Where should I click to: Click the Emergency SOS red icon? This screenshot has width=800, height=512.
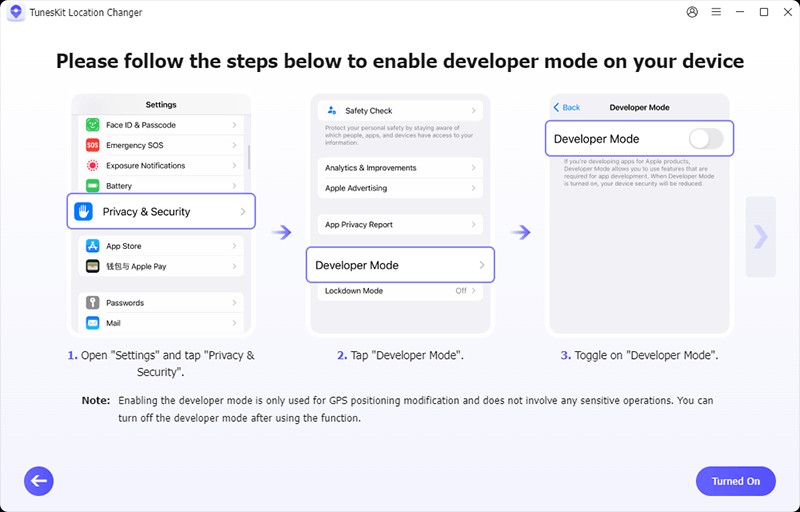[92, 145]
